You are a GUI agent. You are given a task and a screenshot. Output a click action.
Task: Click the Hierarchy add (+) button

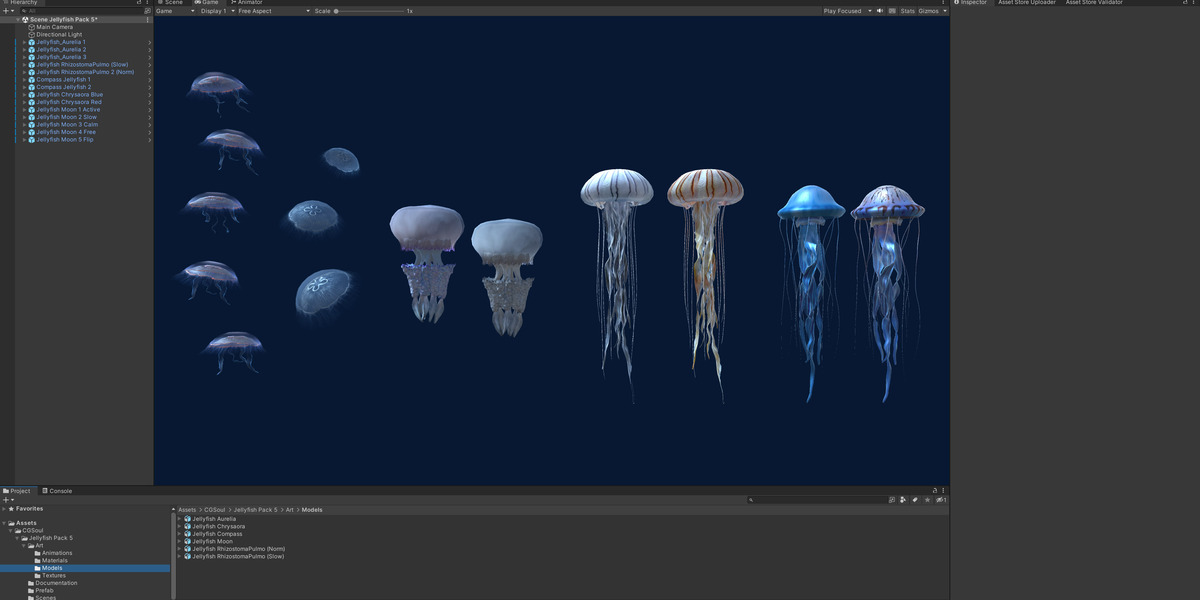click(6, 11)
